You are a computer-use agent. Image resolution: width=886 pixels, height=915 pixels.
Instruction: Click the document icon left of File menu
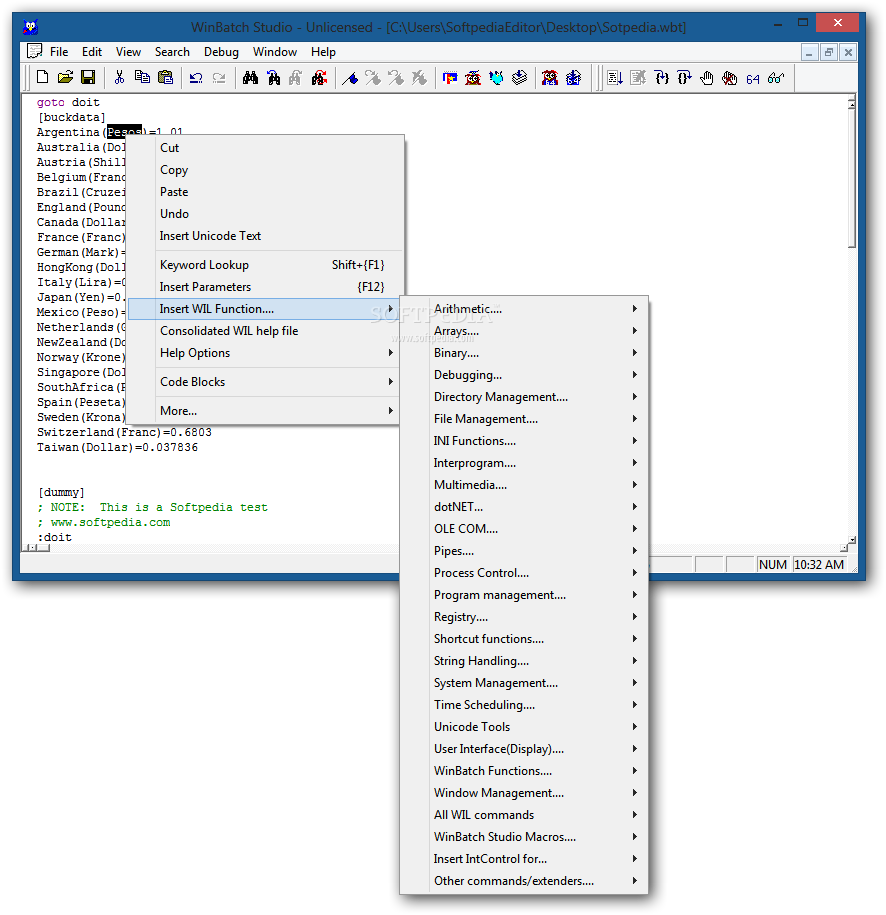point(34,51)
